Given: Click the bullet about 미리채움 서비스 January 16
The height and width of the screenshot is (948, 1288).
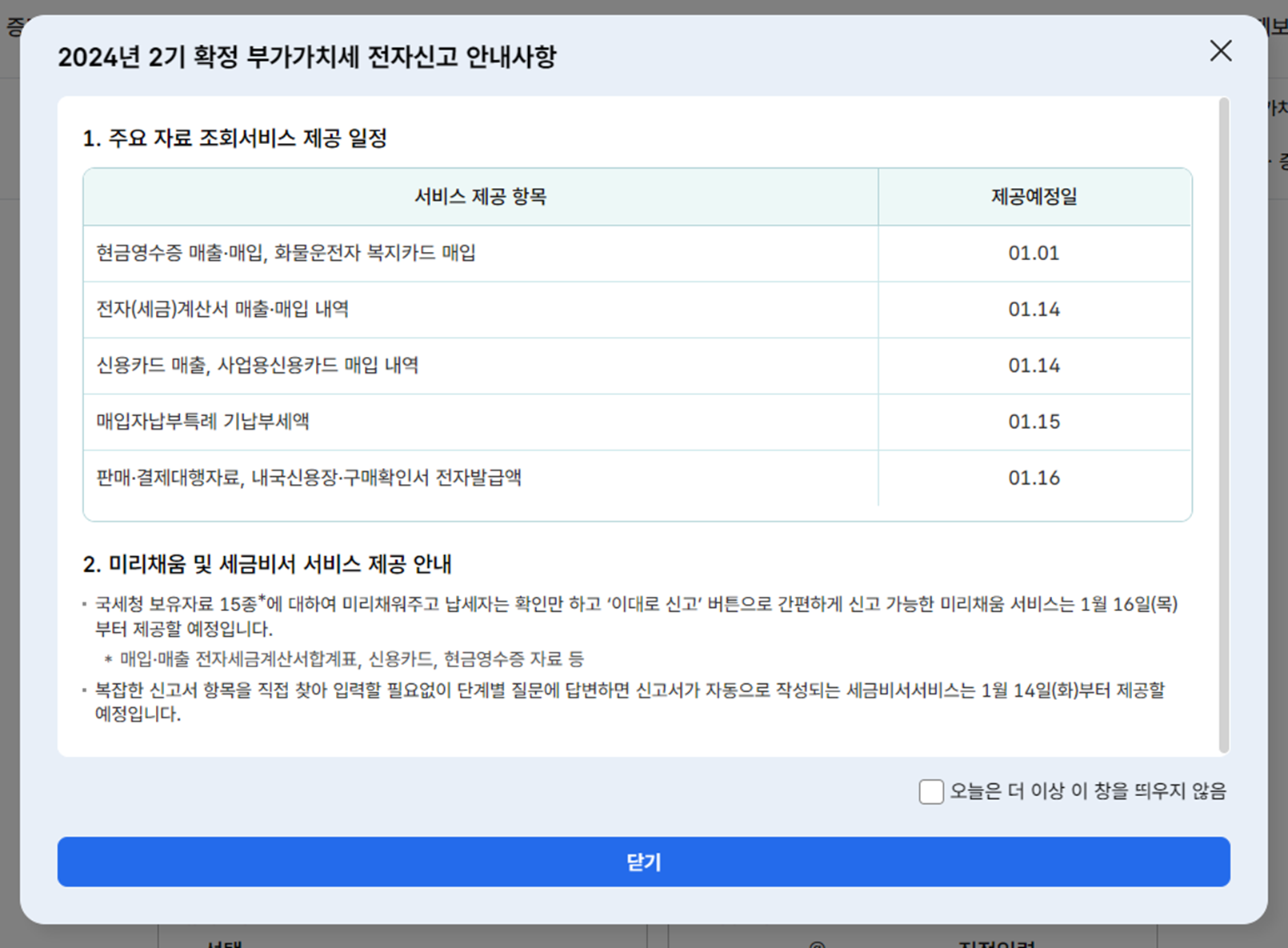Looking at the screenshot, I should coord(632,616).
